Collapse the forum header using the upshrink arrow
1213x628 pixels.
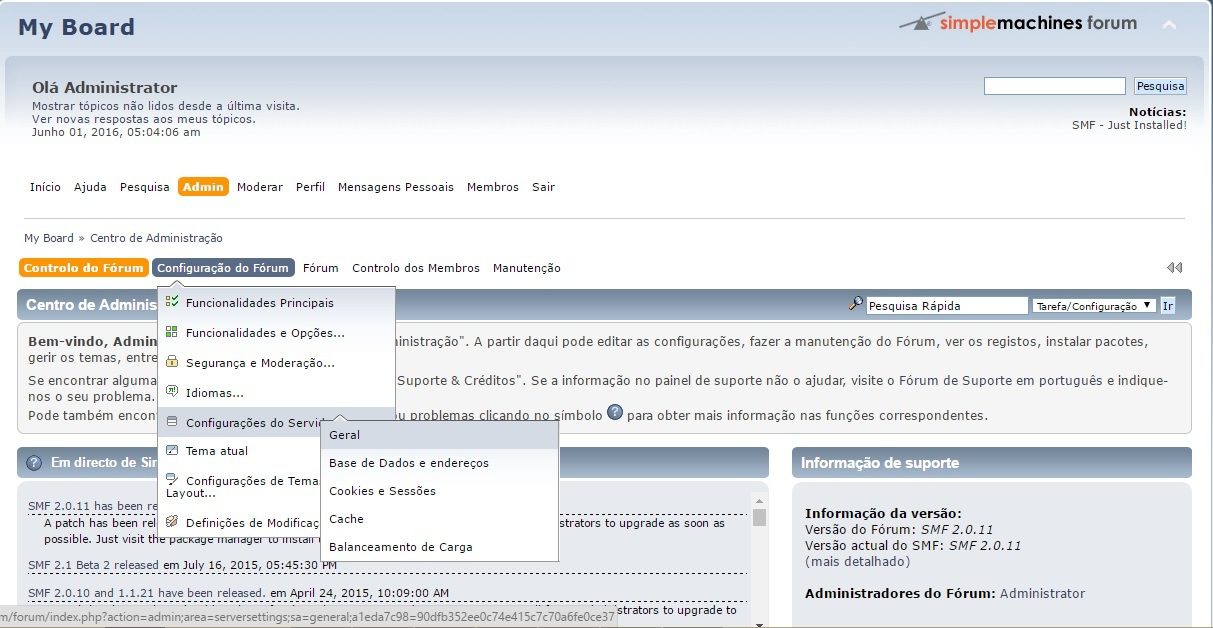click(1169, 24)
